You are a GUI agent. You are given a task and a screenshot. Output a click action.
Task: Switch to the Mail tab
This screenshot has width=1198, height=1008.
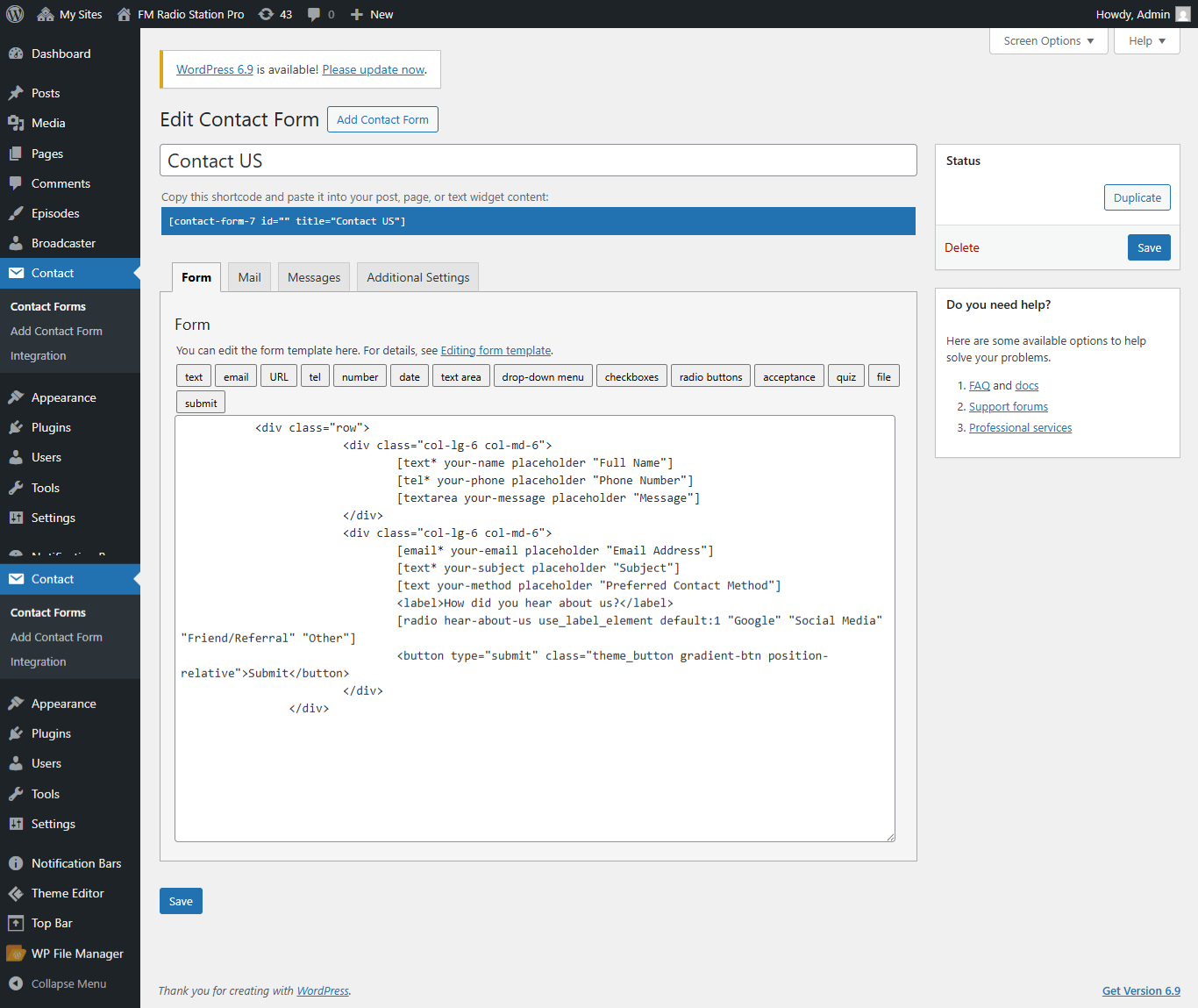[248, 276]
